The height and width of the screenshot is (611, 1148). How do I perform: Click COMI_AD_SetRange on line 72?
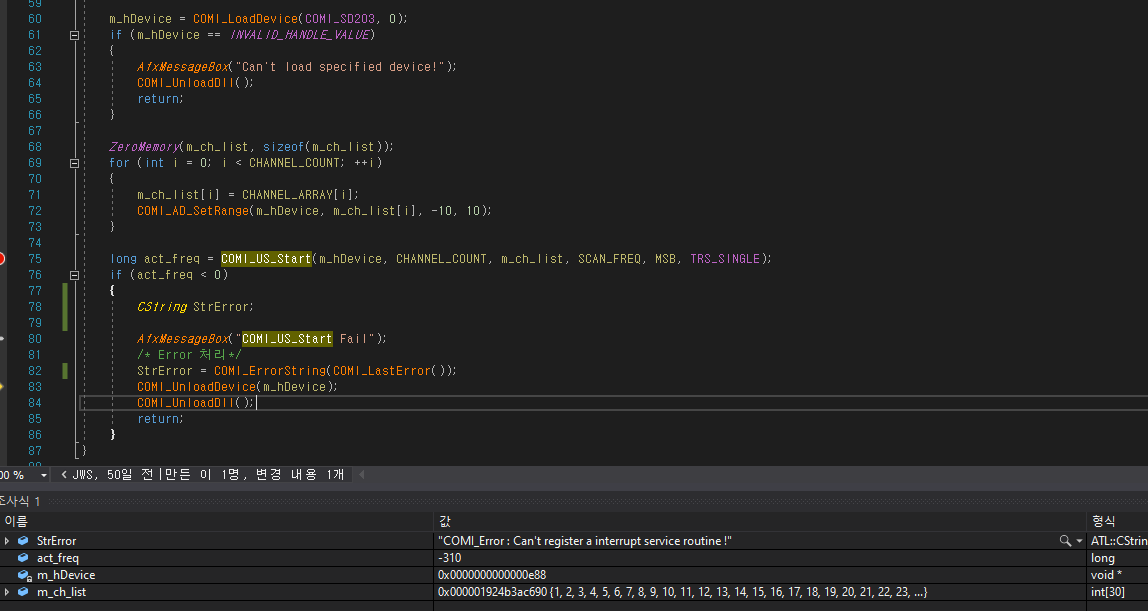coord(193,211)
